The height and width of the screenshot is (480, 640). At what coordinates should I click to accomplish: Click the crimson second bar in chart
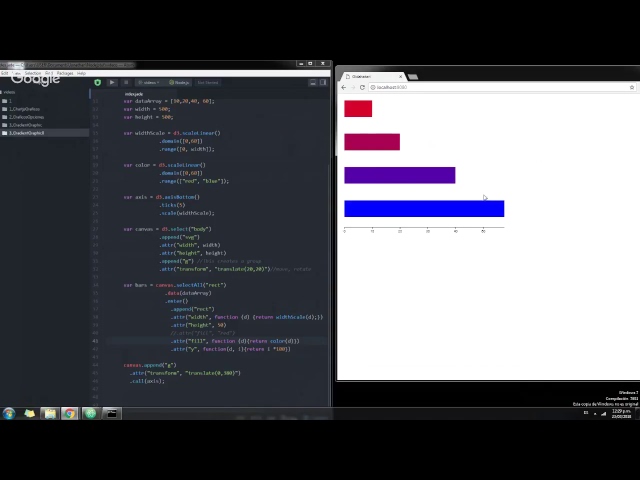372,142
